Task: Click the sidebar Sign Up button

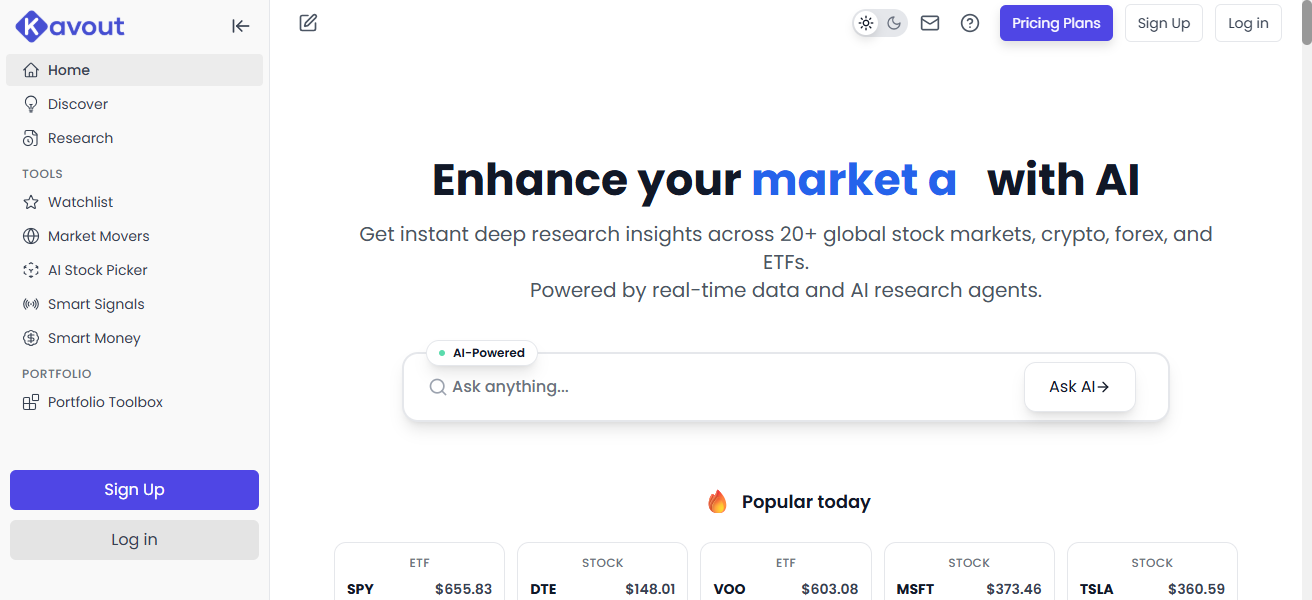Action: click(x=134, y=490)
